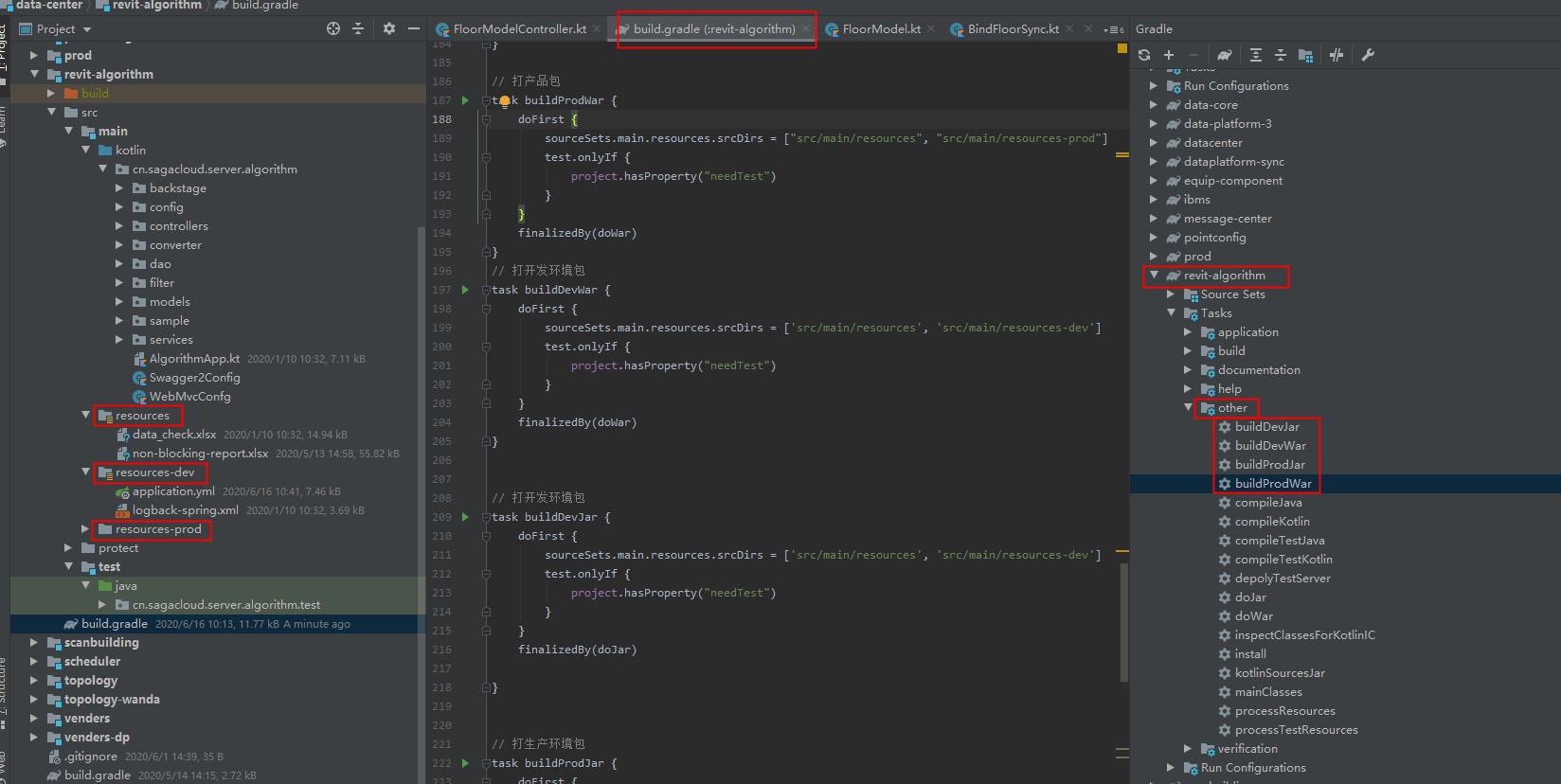The width and height of the screenshot is (1561, 784).
Task: Open Gradle settings wrench icon
Action: click(x=1368, y=55)
